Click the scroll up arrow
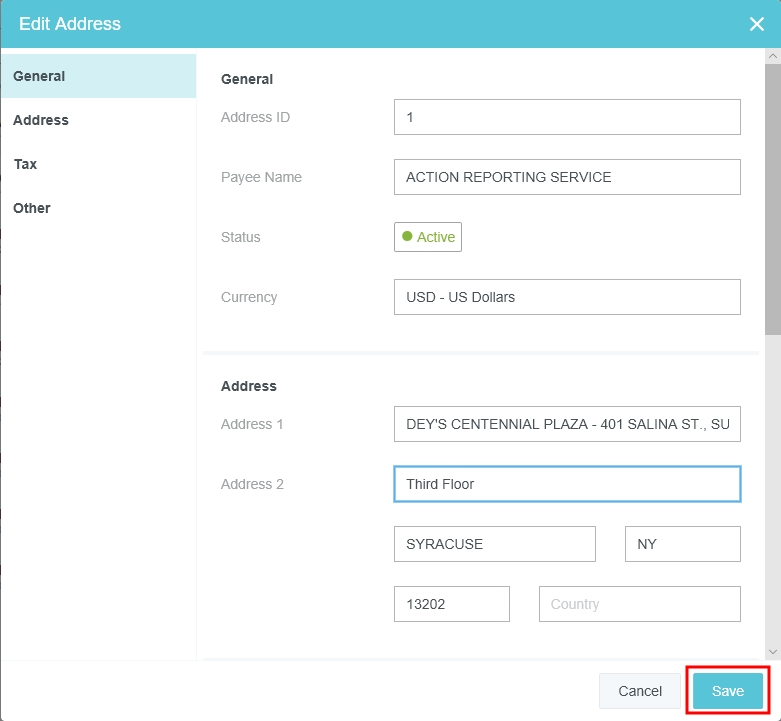 click(772, 57)
